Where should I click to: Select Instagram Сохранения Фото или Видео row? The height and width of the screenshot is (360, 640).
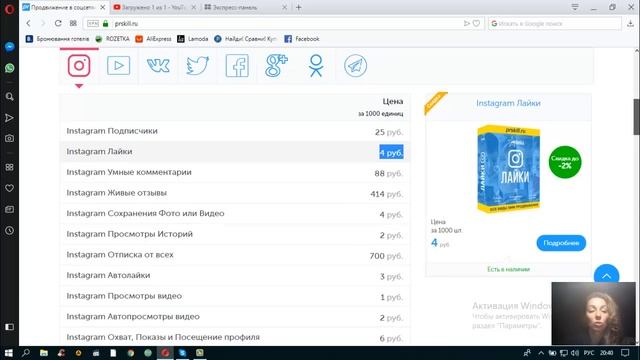(235, 214)
